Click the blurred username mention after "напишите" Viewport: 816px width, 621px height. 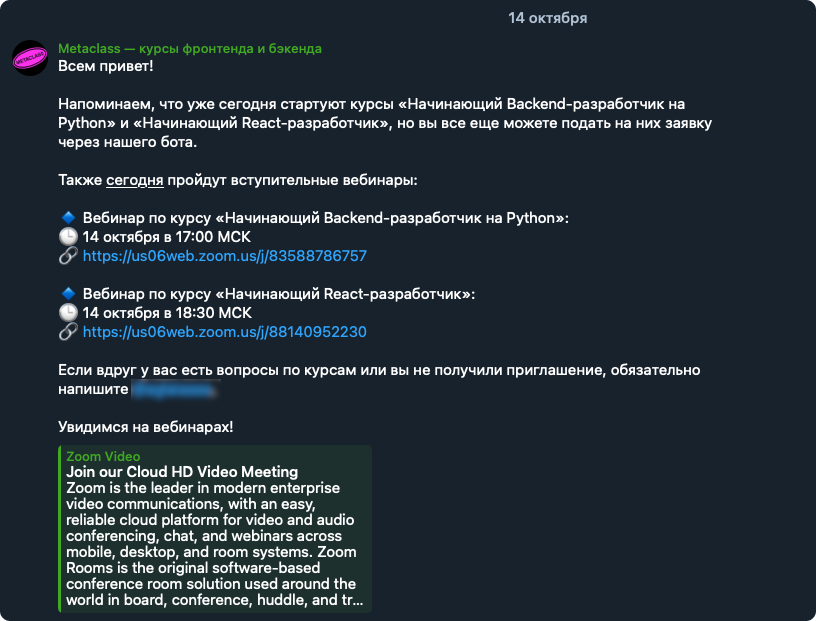click(174, 389)
